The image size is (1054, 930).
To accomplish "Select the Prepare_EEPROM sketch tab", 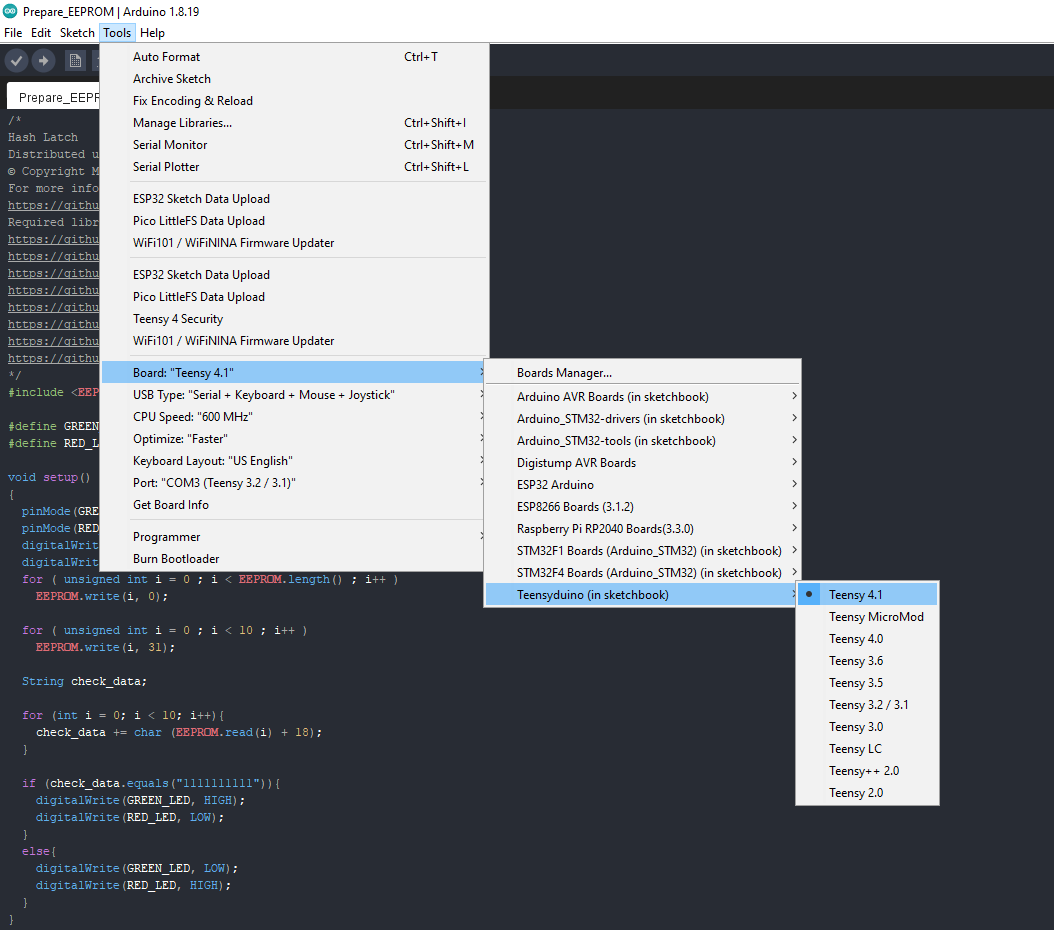I will [54, 97].
